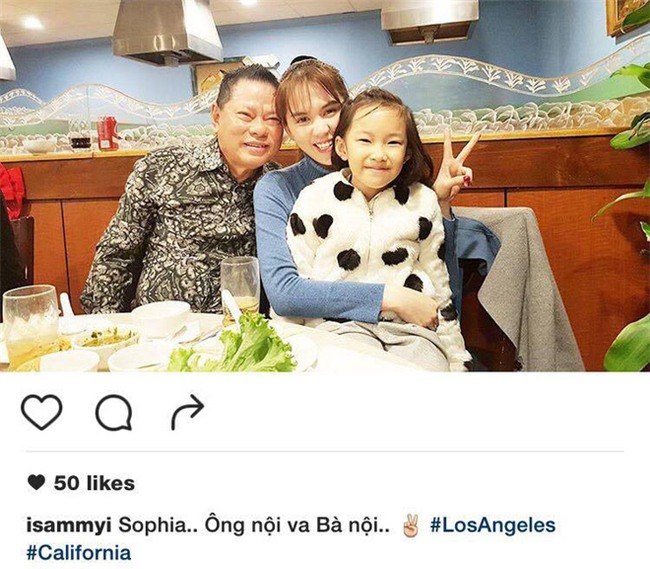Open the isammyi profile username
Screen dimensions: 650x569
coord(69,526)
